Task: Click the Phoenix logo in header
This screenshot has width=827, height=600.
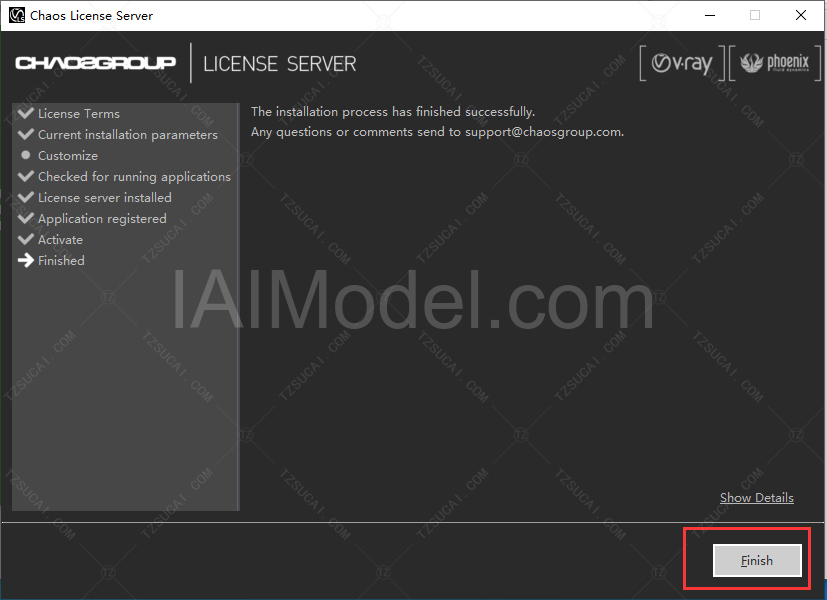Action: 774,63
